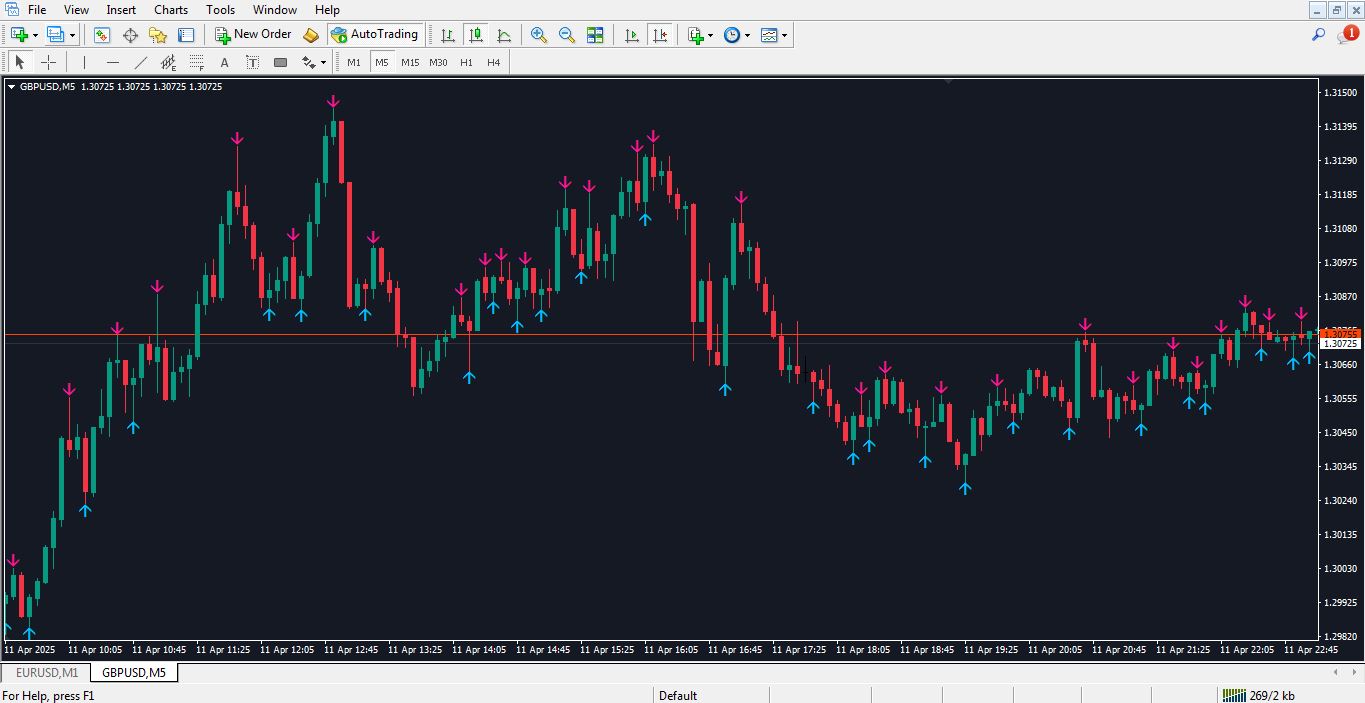1365x703 pixels.
Task: Select the text label tool
Action: coord(224,62)
